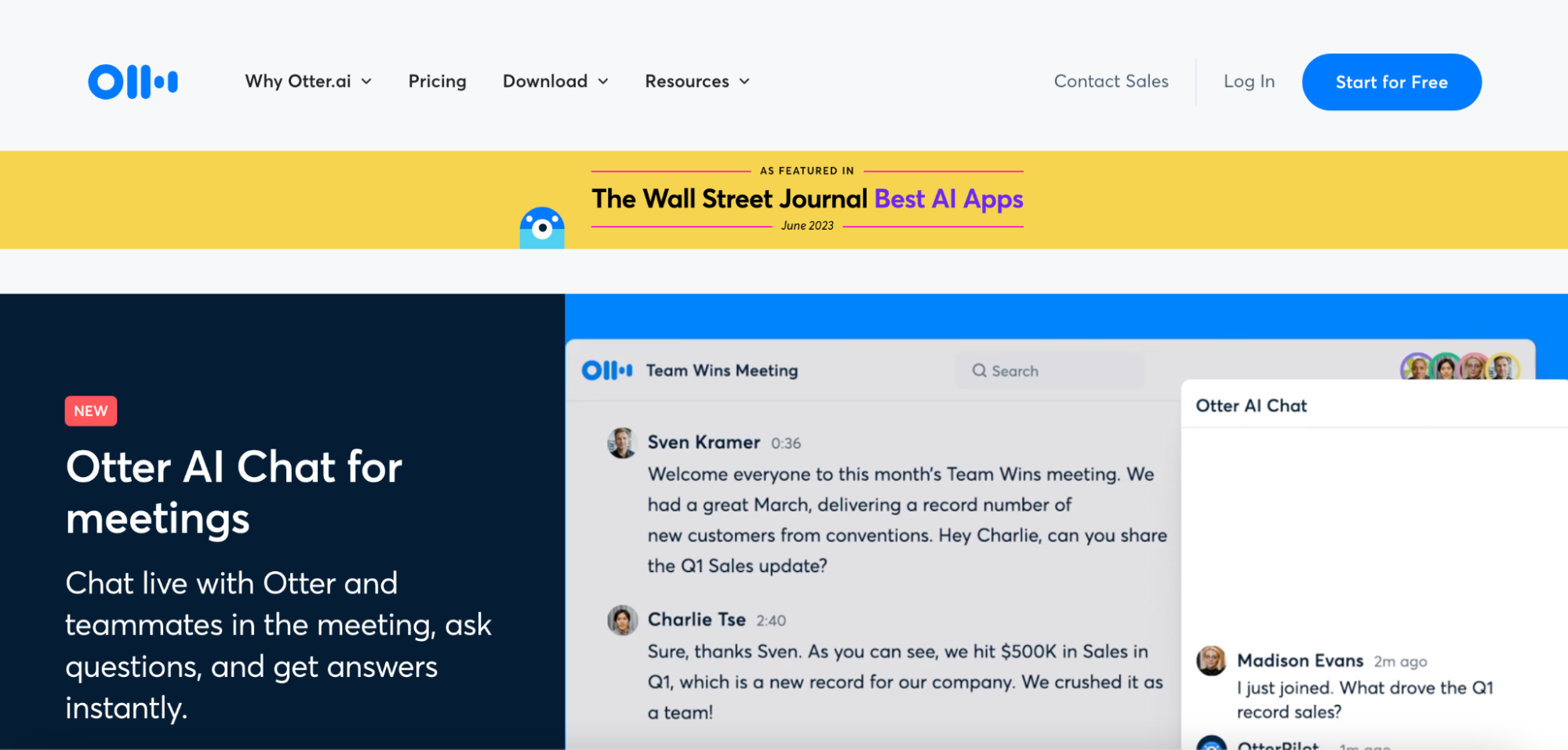This screenshot has height=750, width=1568.
Task: Click Sven's Welcome everyone transcript text
Action: (907, 520)
